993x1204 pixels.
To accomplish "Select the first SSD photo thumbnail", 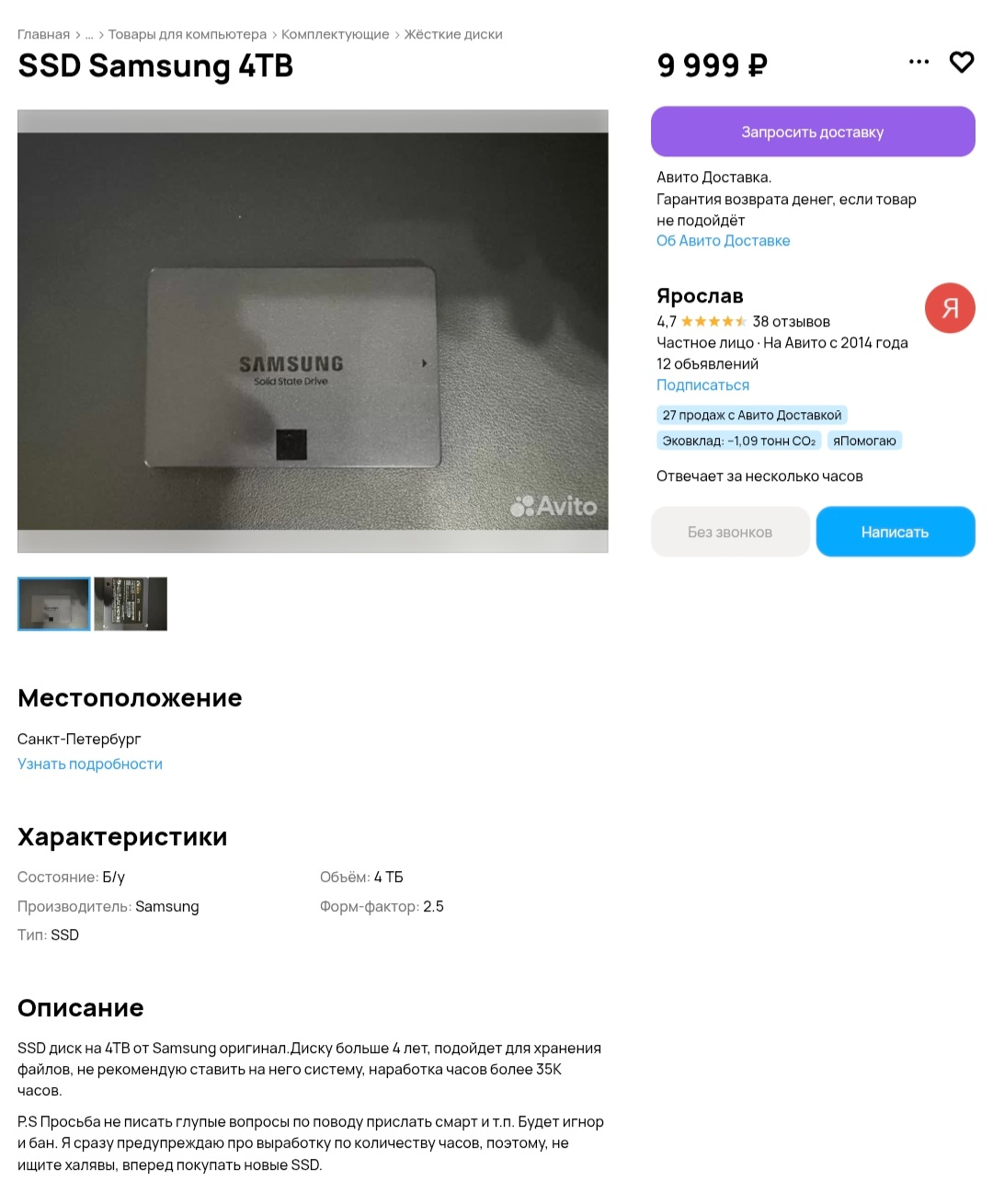I will pyautogui.click(x=54, y=603).
